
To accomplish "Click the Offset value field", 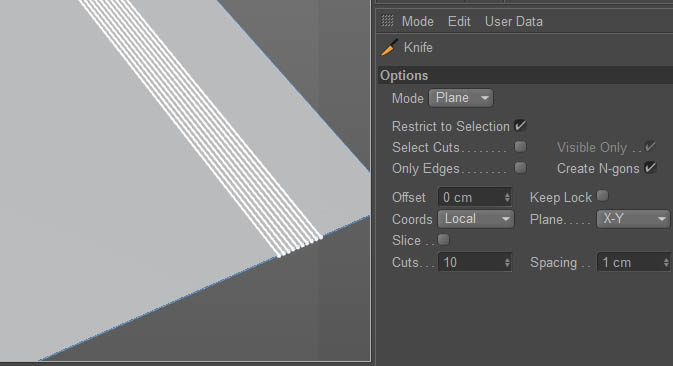I will click(x=475, y=197).
